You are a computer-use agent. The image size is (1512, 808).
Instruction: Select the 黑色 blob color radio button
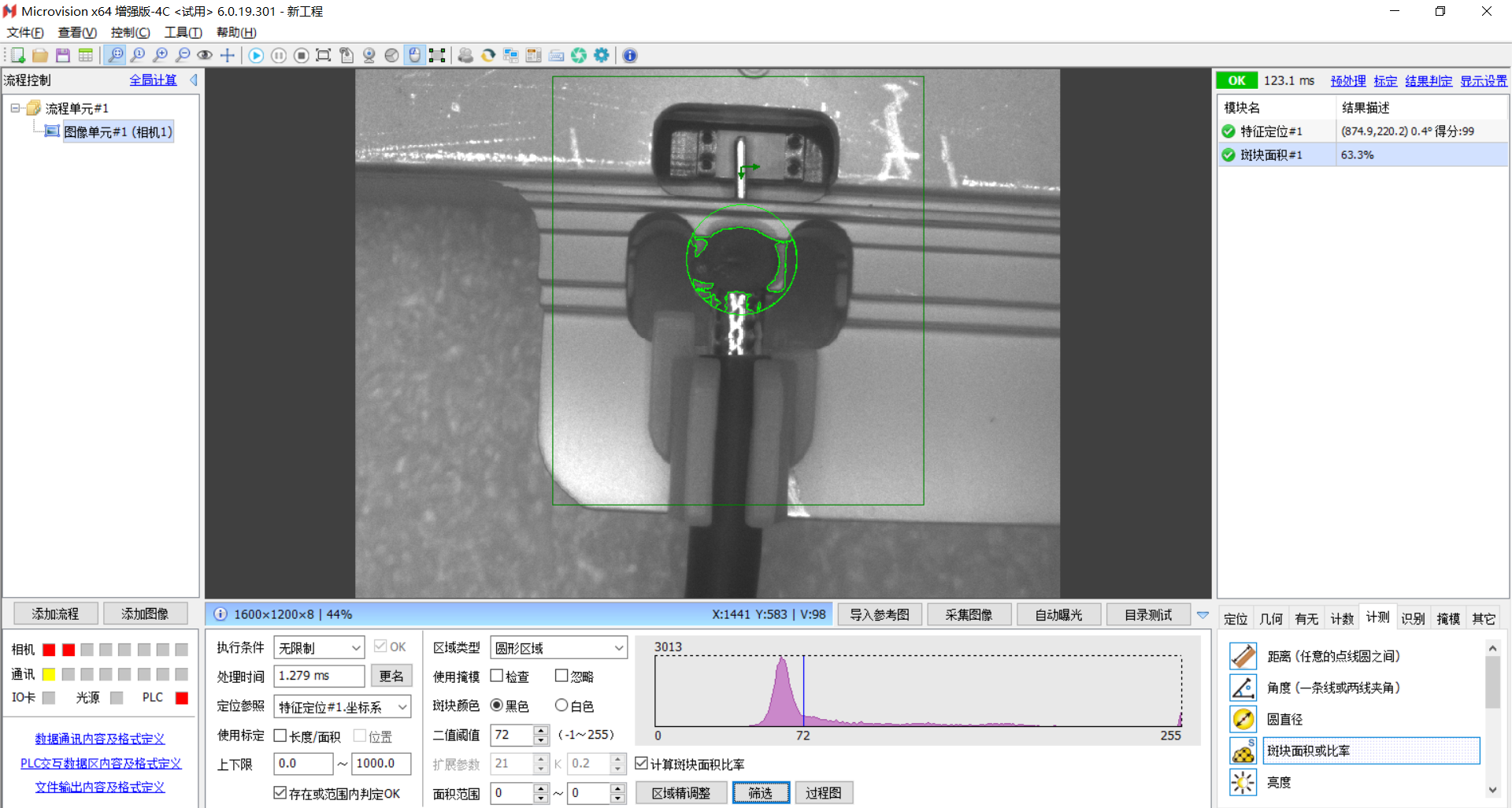coord(497,705)
